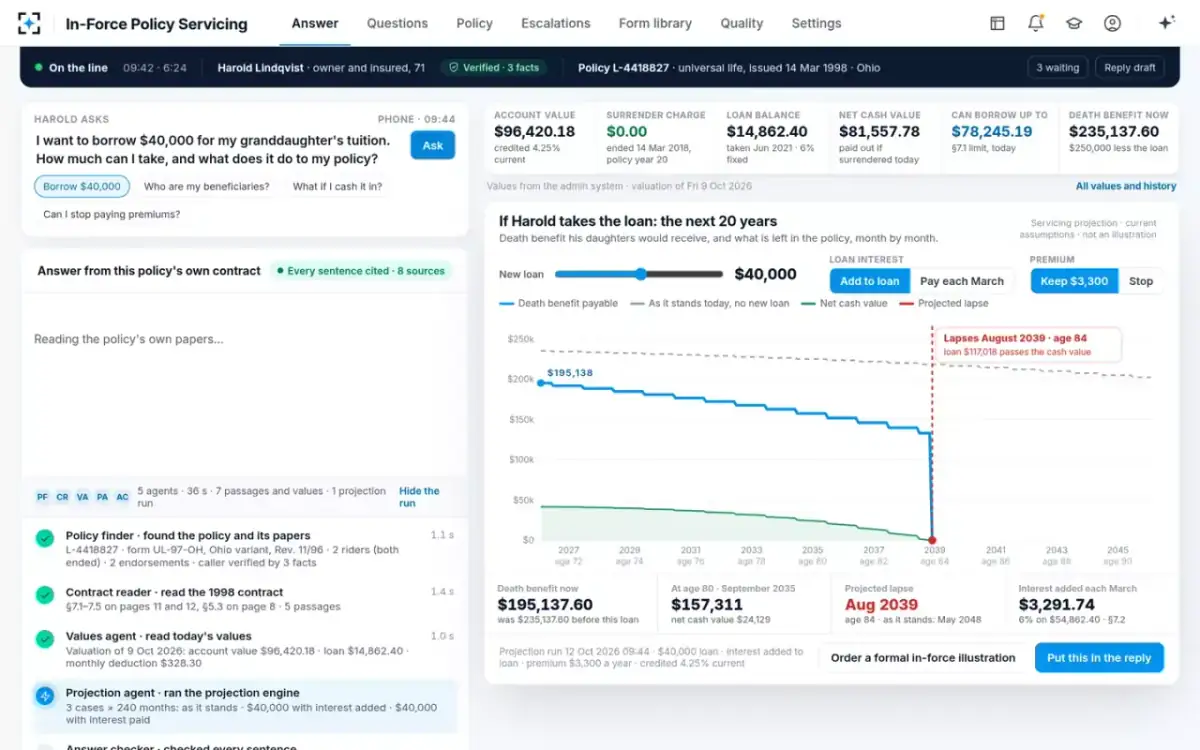Toggle the Net cash value legend series
The height and width of the screenshot is (750, 1200).
pos(844,303)
